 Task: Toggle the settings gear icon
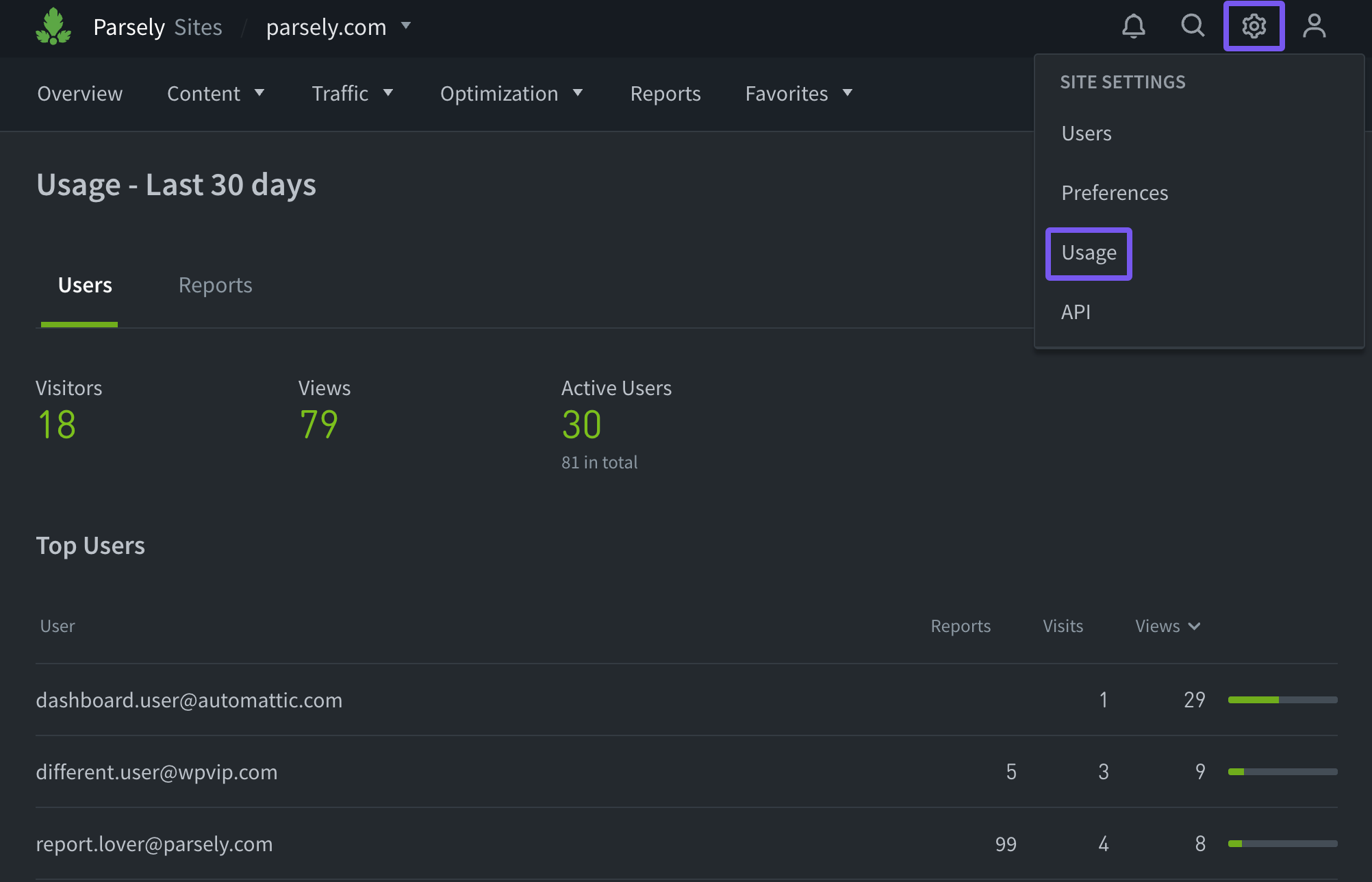tap(1254, 27)
